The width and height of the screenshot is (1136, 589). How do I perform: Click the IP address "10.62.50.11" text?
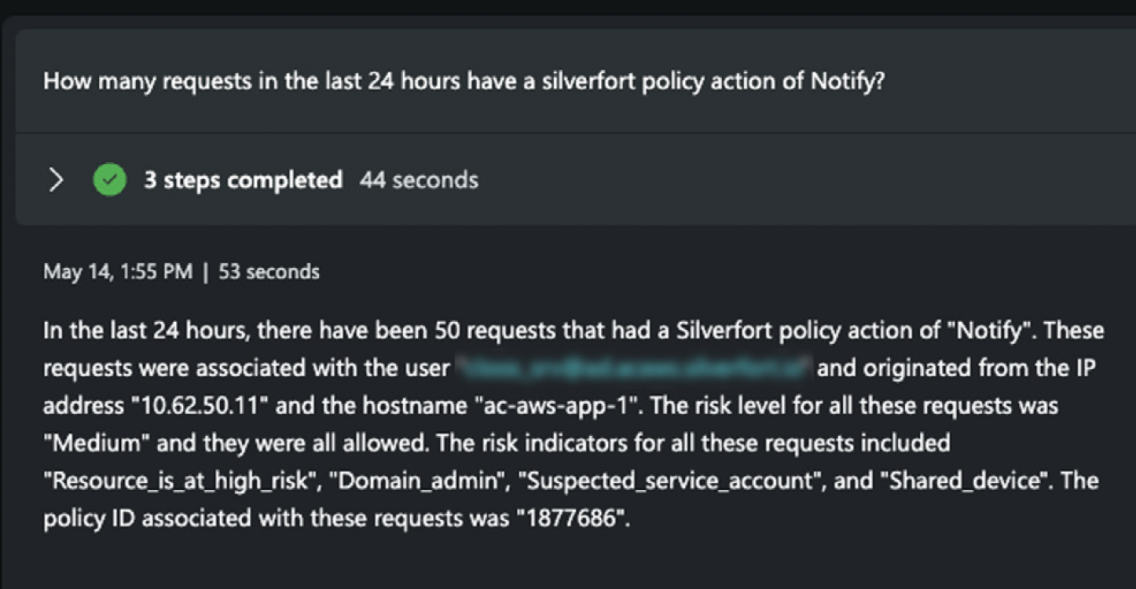coord(199,405)
